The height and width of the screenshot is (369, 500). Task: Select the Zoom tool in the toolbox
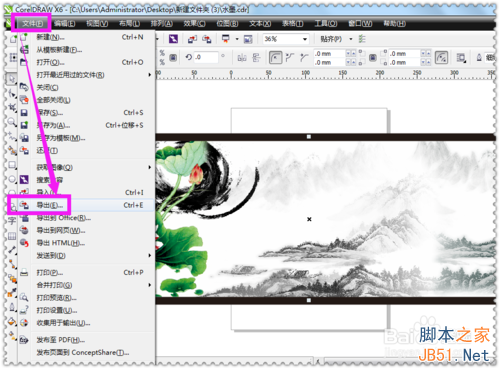12,122
